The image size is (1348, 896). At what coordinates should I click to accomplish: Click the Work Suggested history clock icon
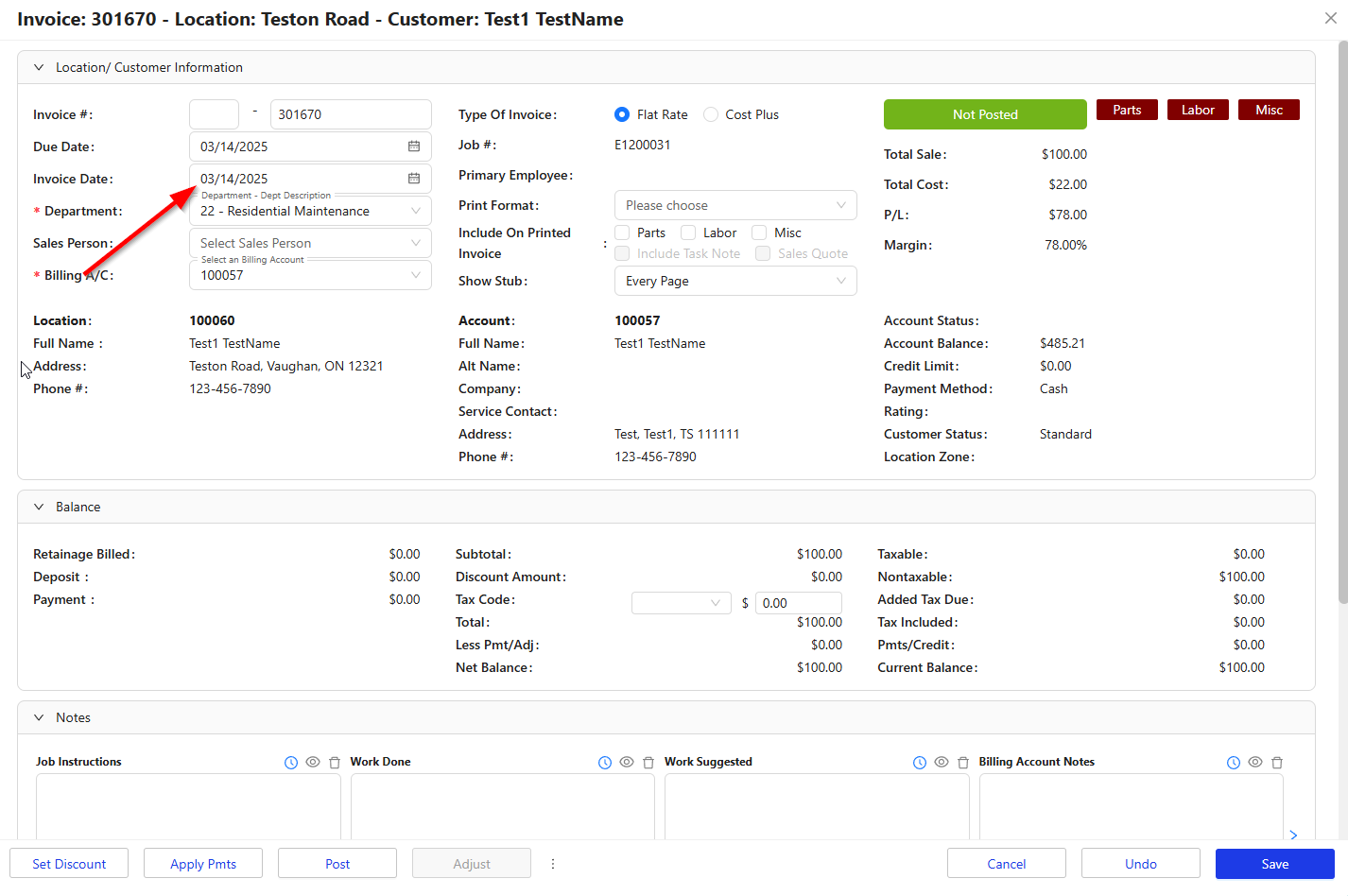[920, 763]
